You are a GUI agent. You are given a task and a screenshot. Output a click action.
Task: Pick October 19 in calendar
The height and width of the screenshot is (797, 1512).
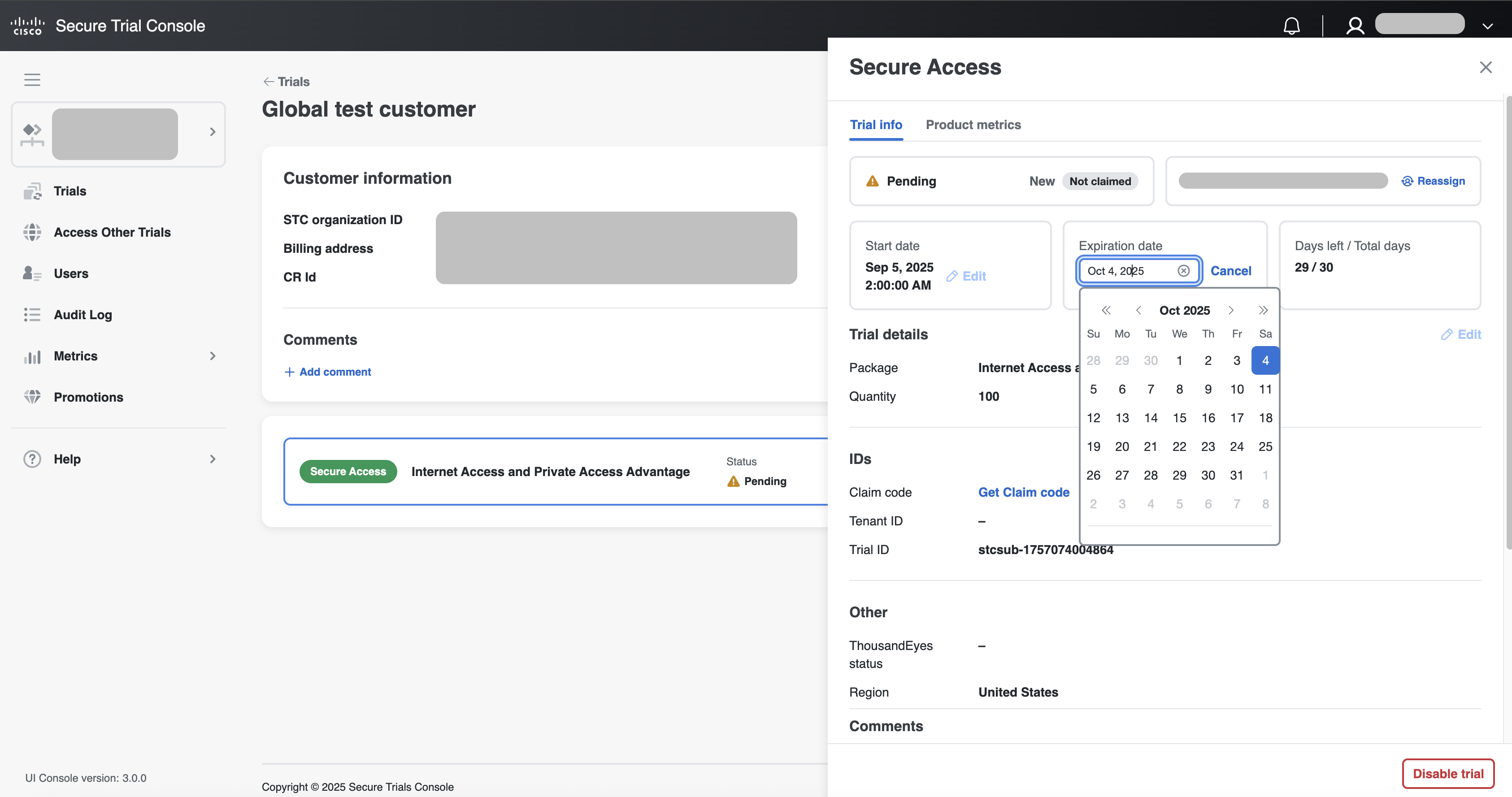1093,446
